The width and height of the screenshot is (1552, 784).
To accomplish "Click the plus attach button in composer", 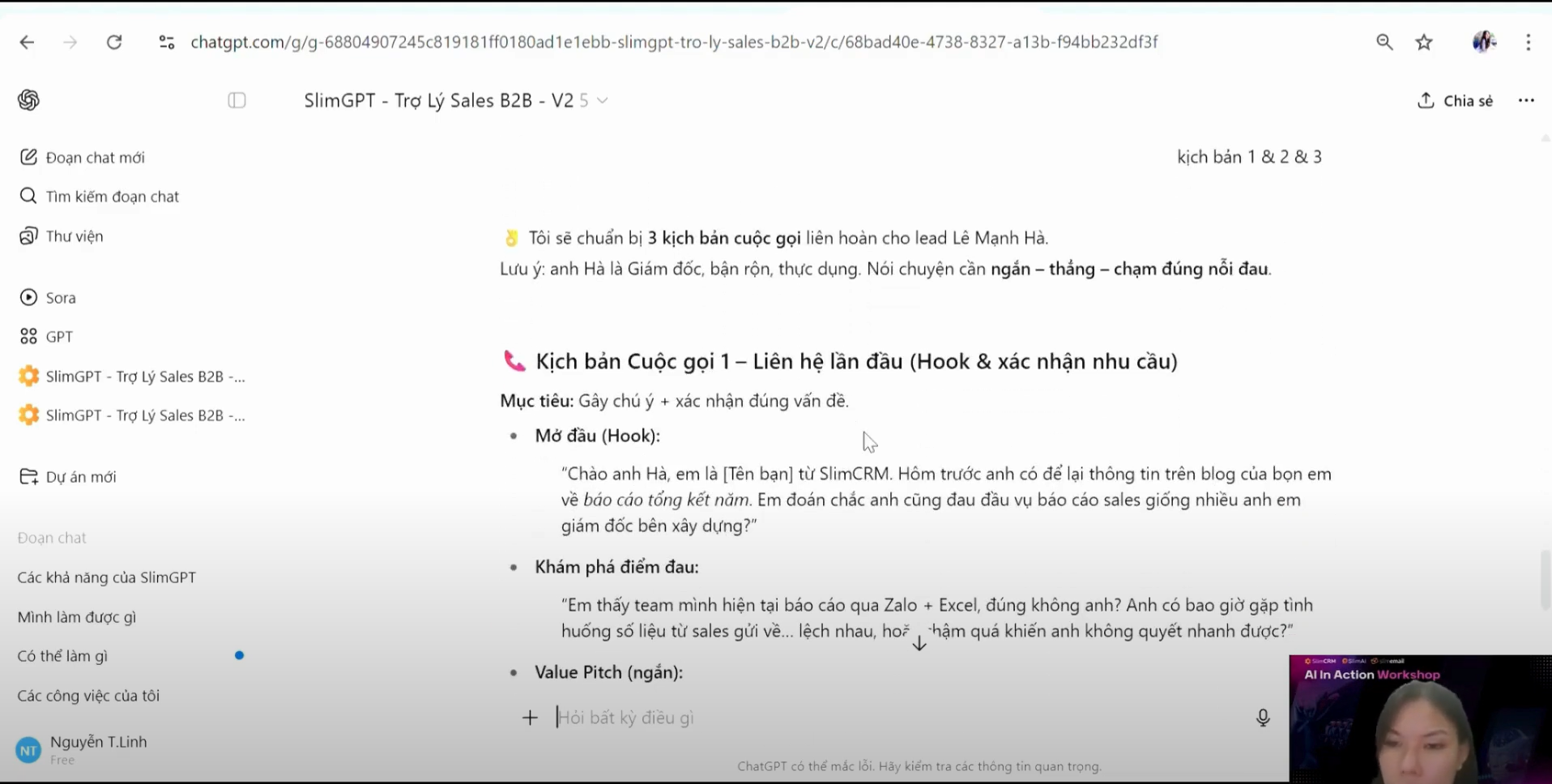I will 530,718.
